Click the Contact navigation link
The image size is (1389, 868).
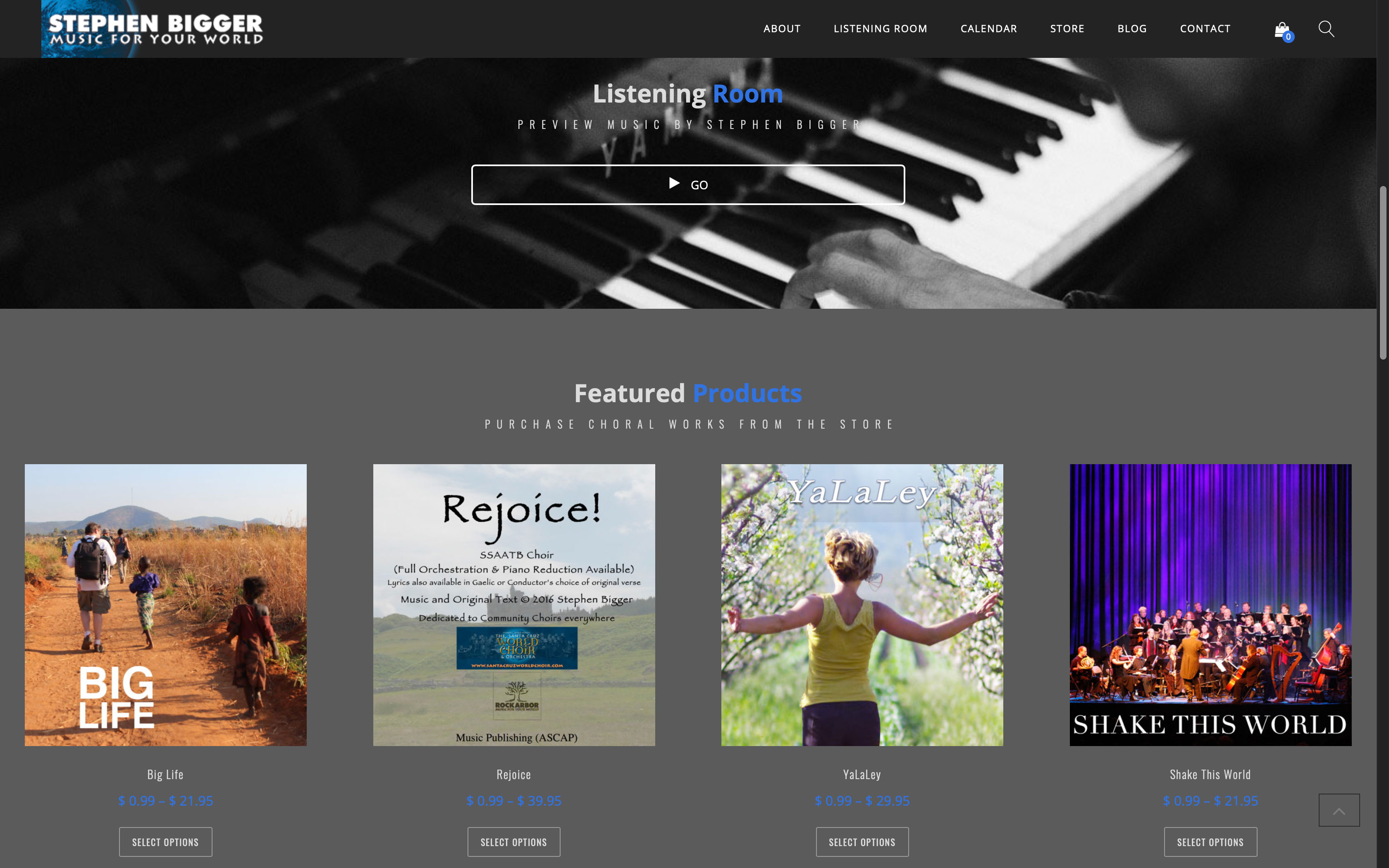tap(1205, 29)
